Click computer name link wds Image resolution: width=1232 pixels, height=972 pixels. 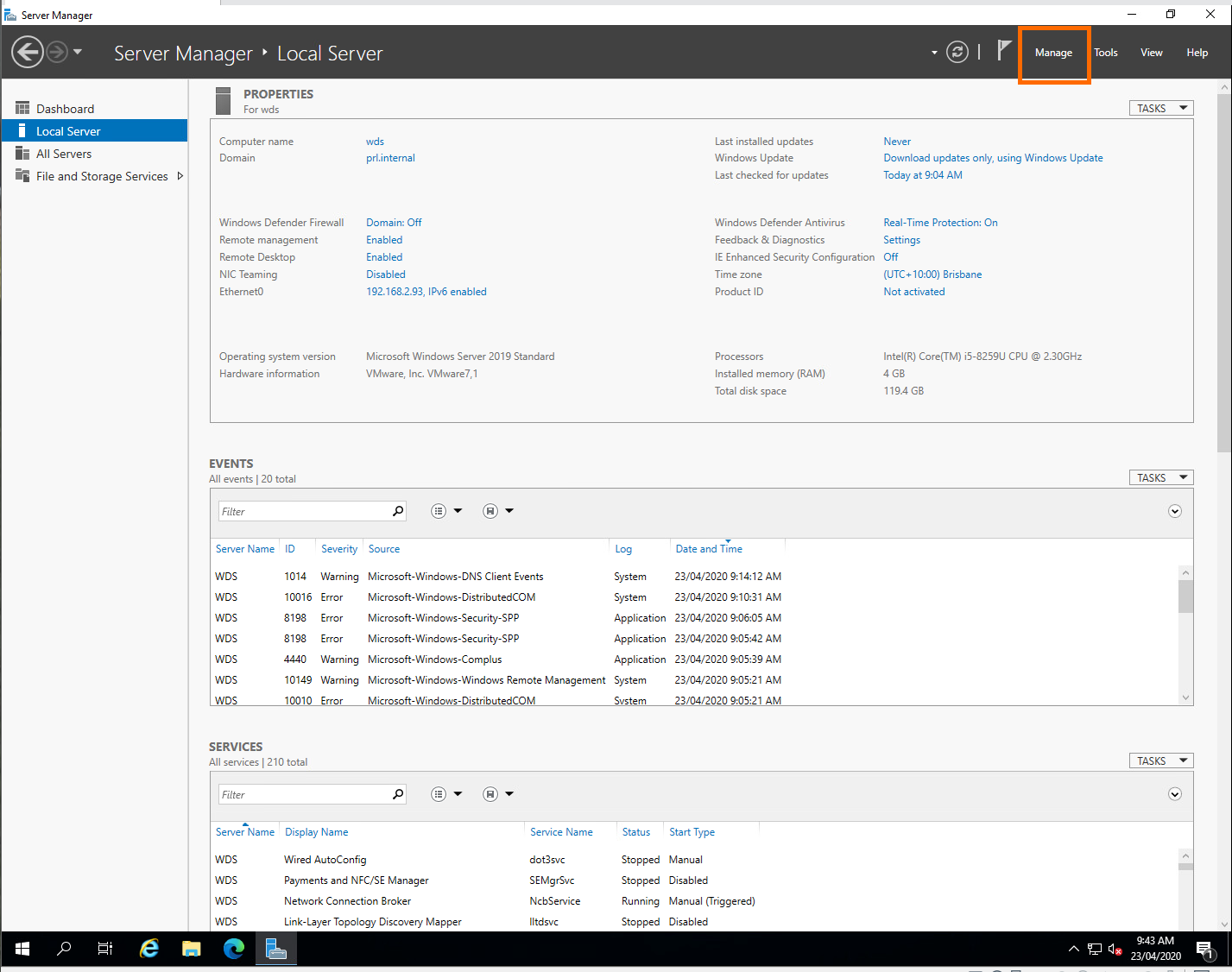click(375, 142)
